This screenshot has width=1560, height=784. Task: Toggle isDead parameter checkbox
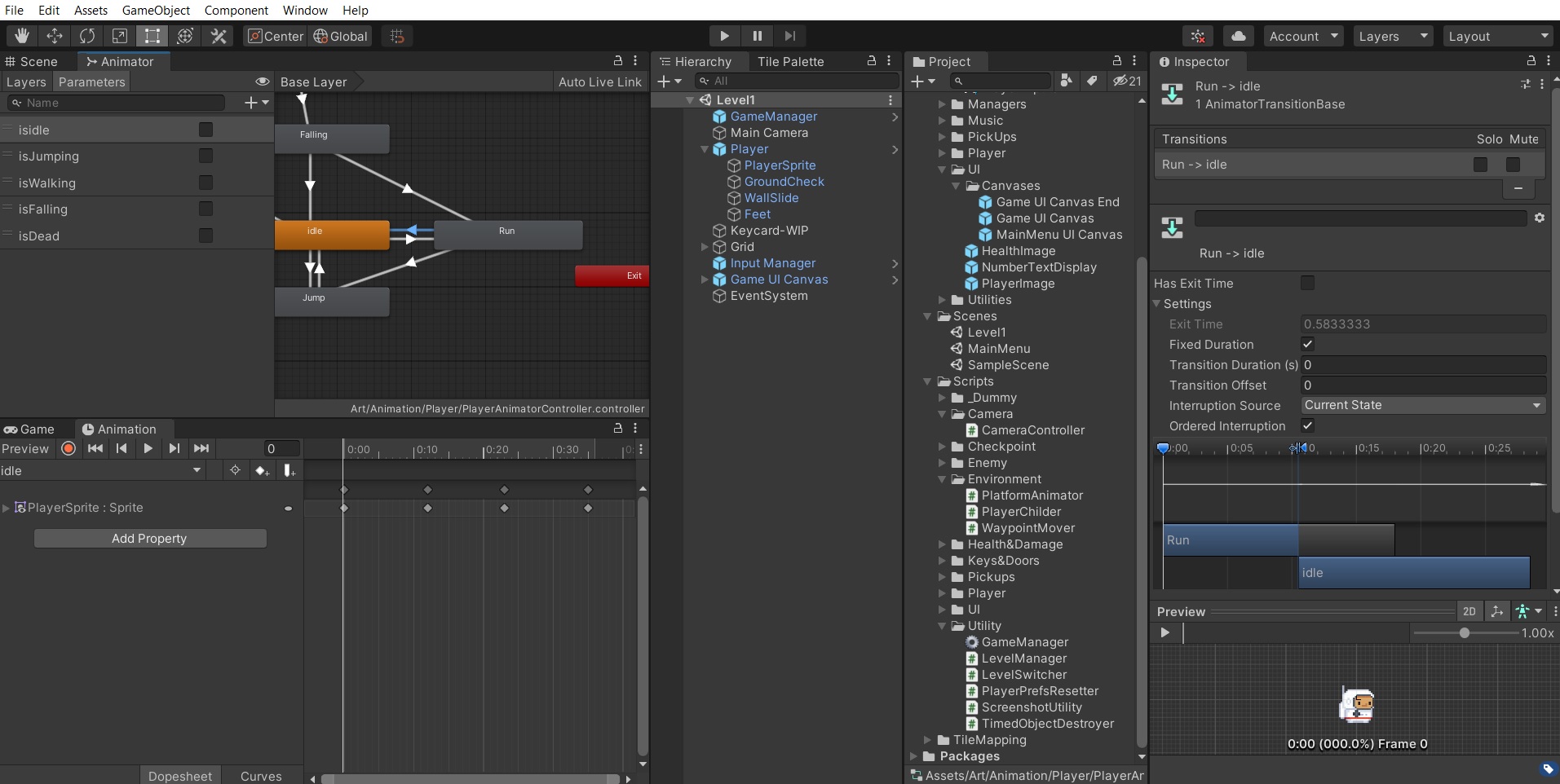click(x=205, y=236)
